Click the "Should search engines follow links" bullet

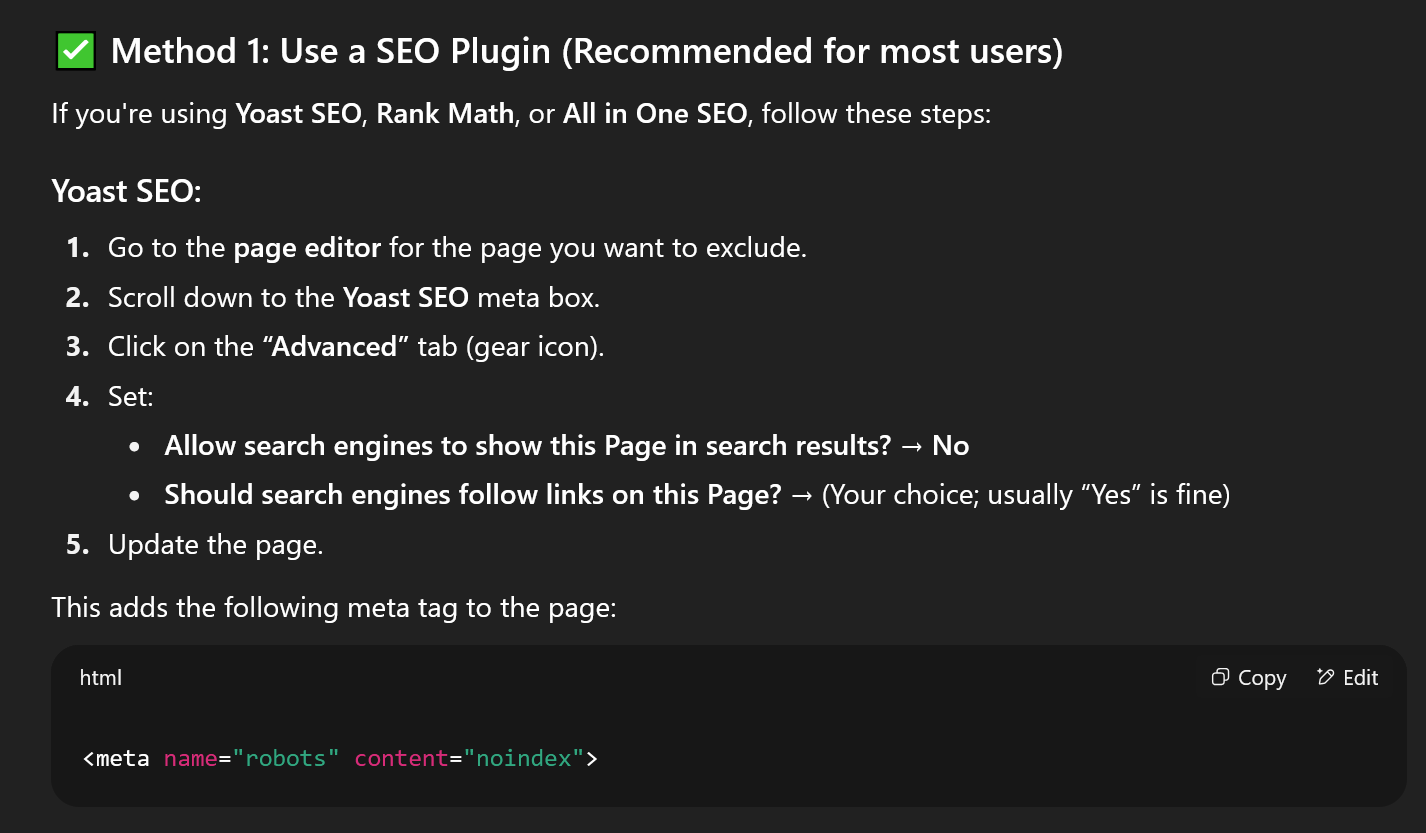(472, 495)
